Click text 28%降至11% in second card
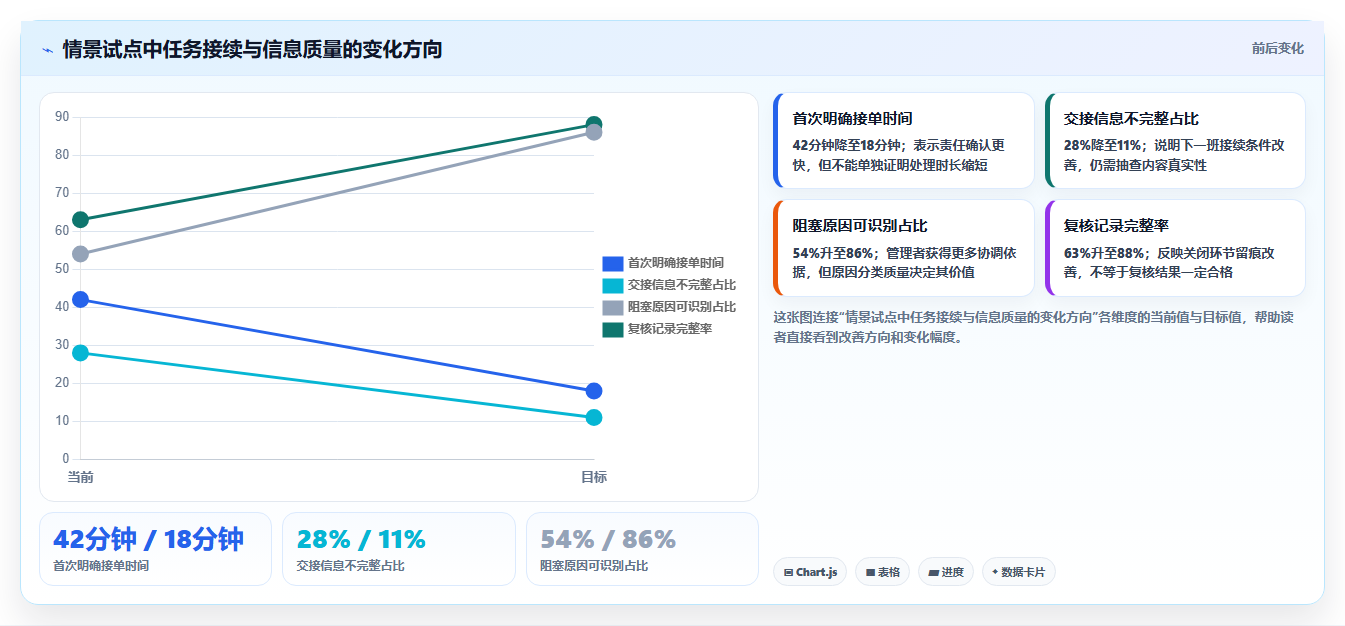The image size is (1345, 626). 1104,145
